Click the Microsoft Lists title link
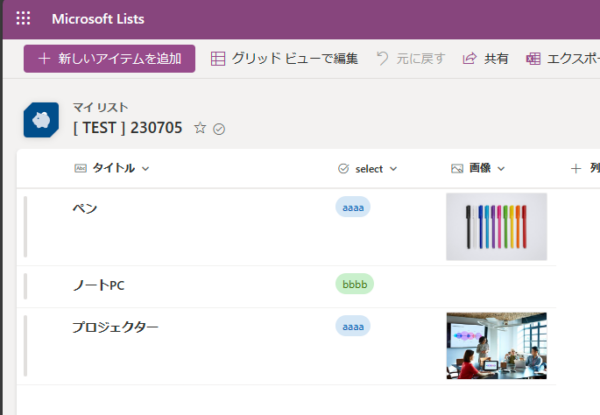Screen dimensions: 600x415 98,19
